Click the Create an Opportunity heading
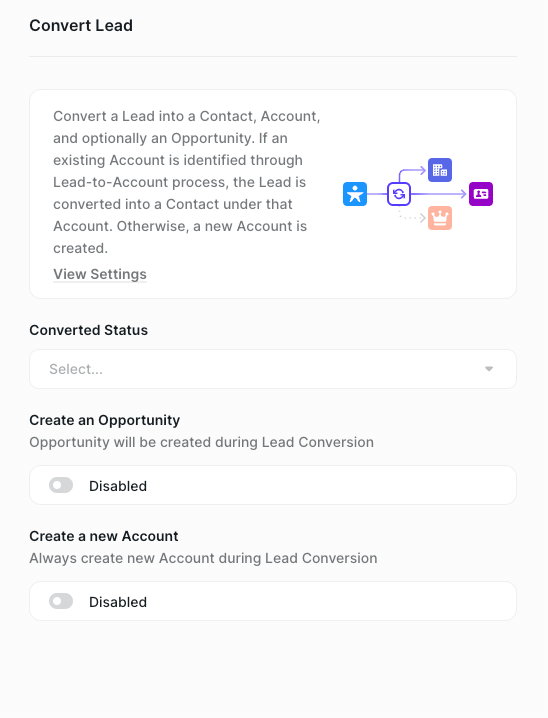 pos(104,420)
